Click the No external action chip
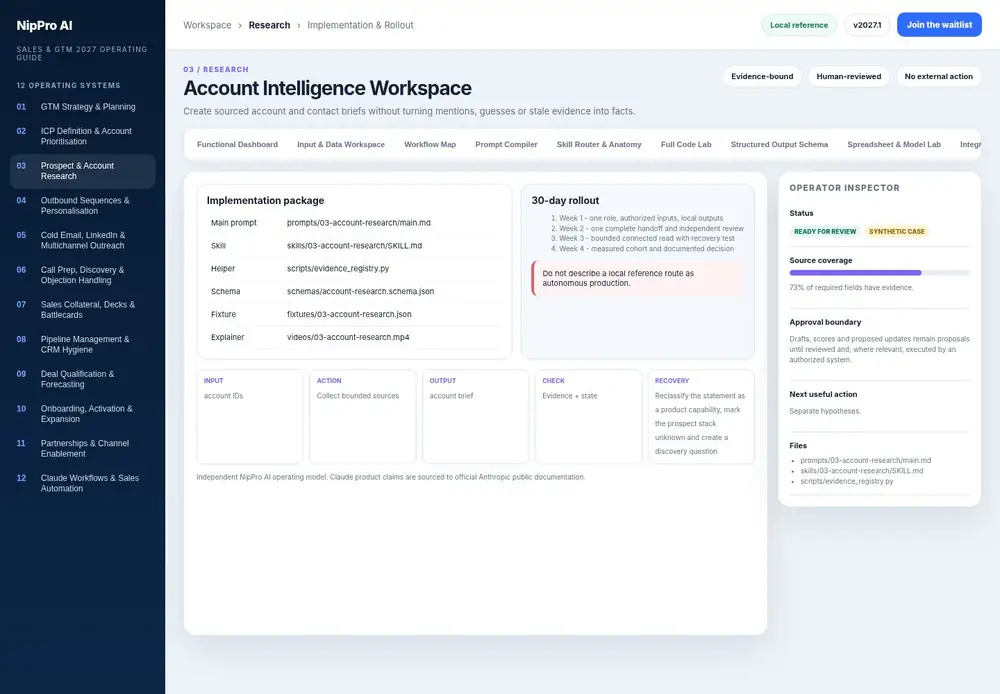Screen dimensions: 1000x694 pyautogui.click(x=939, y=77)
